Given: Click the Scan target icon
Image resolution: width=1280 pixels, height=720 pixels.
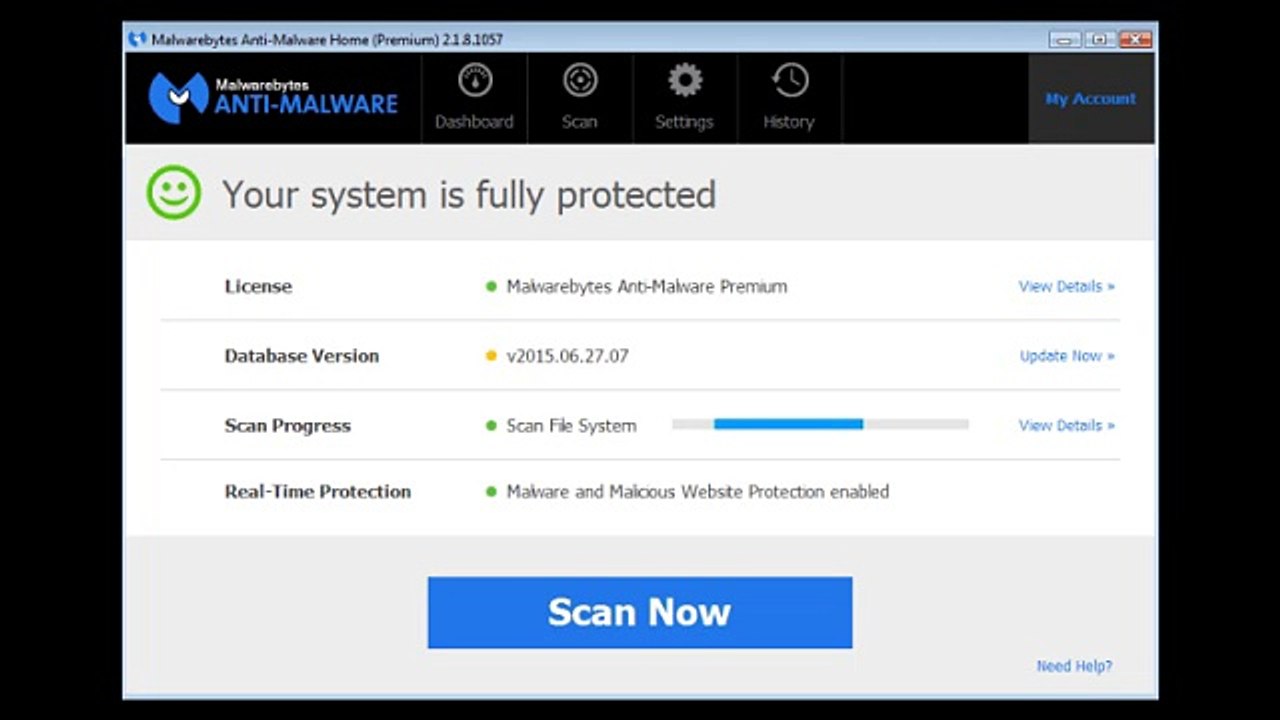Looking at the screenshot, I should 580,80.
